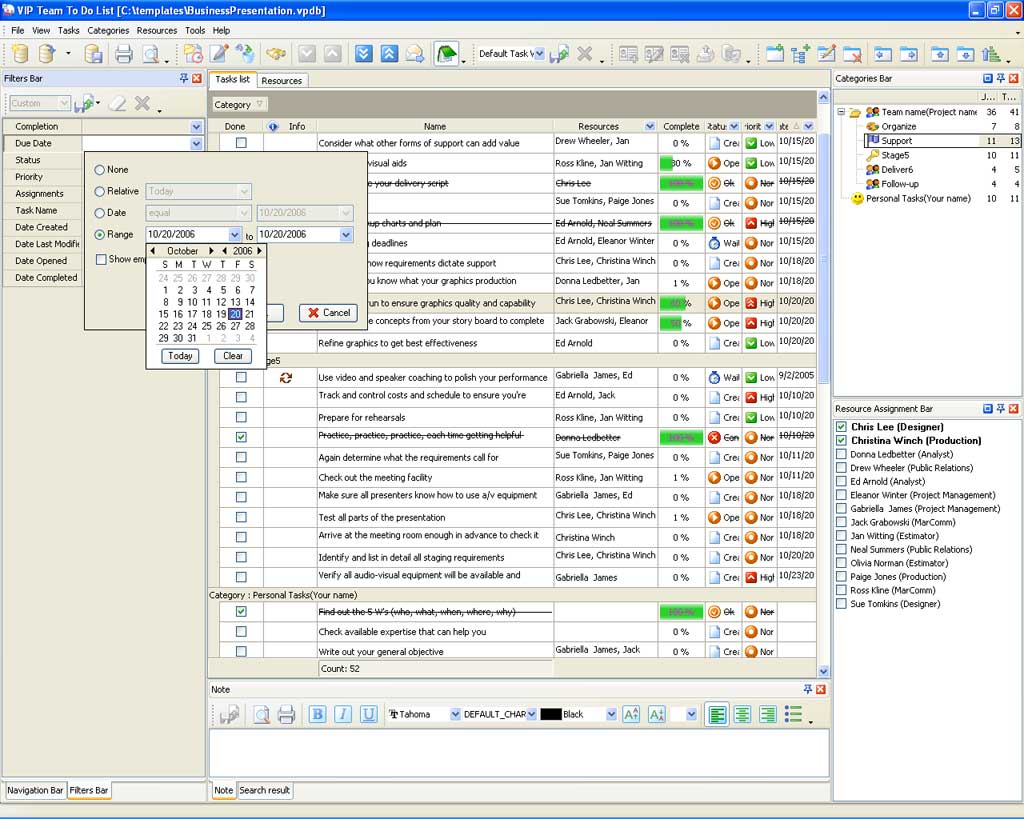Center-align the note text
Image resolution: width=1024 pixels, height=819 pixels.
tap(742, 714)
